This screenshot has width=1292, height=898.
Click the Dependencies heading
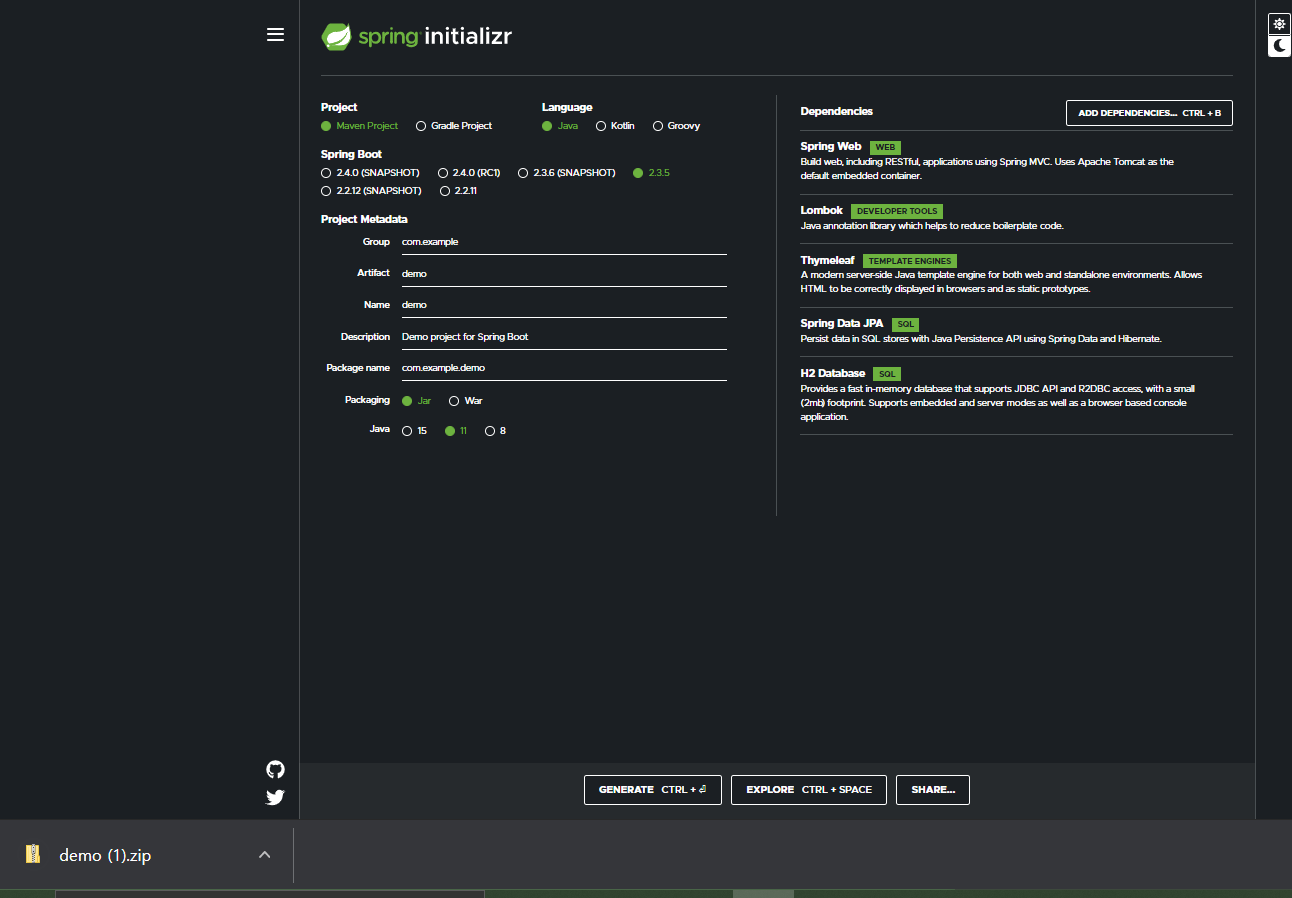pos(837,111)
